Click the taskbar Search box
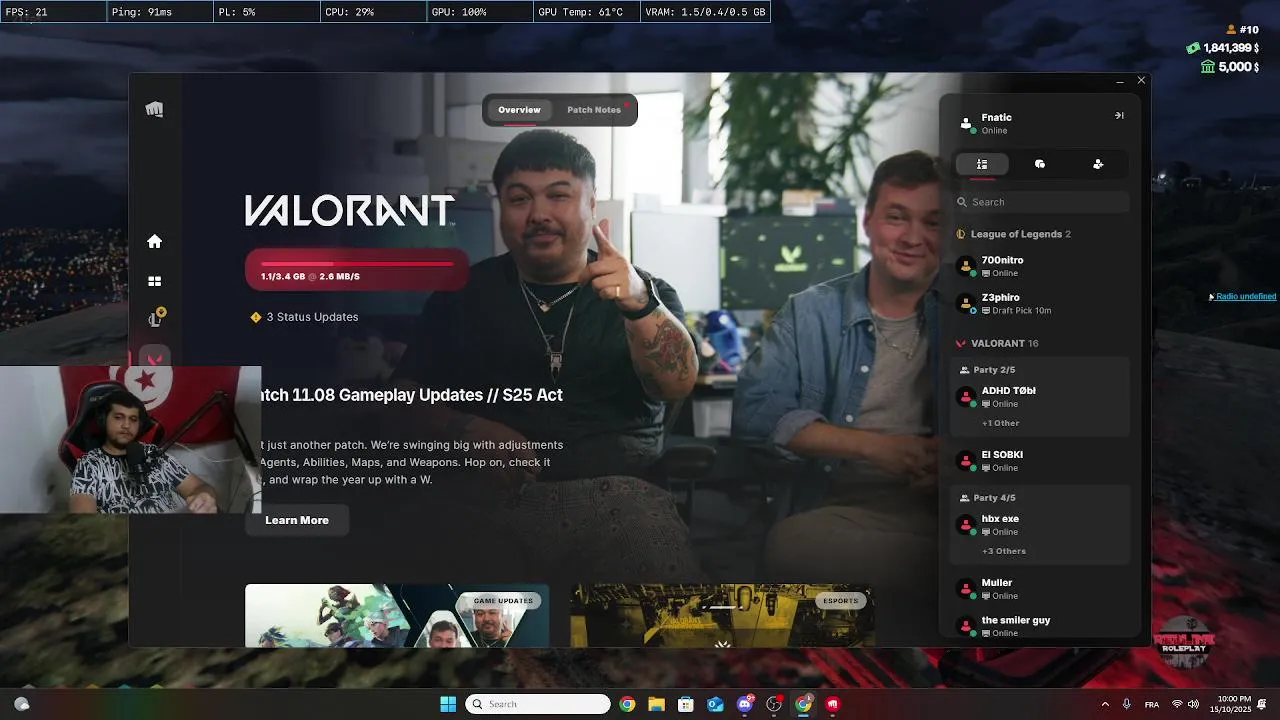1280x720 pixels. coord(538,704)
